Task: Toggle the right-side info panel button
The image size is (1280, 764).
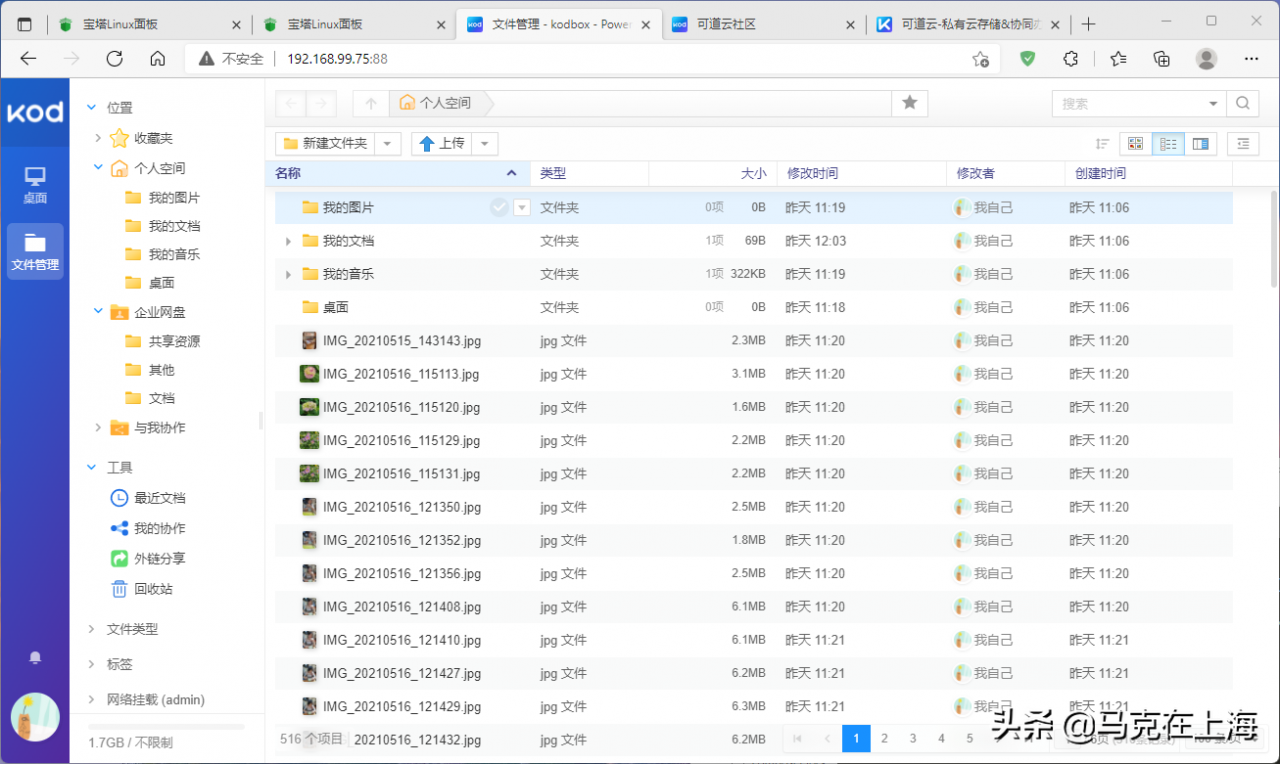Action: click(x=1243, y=144)
